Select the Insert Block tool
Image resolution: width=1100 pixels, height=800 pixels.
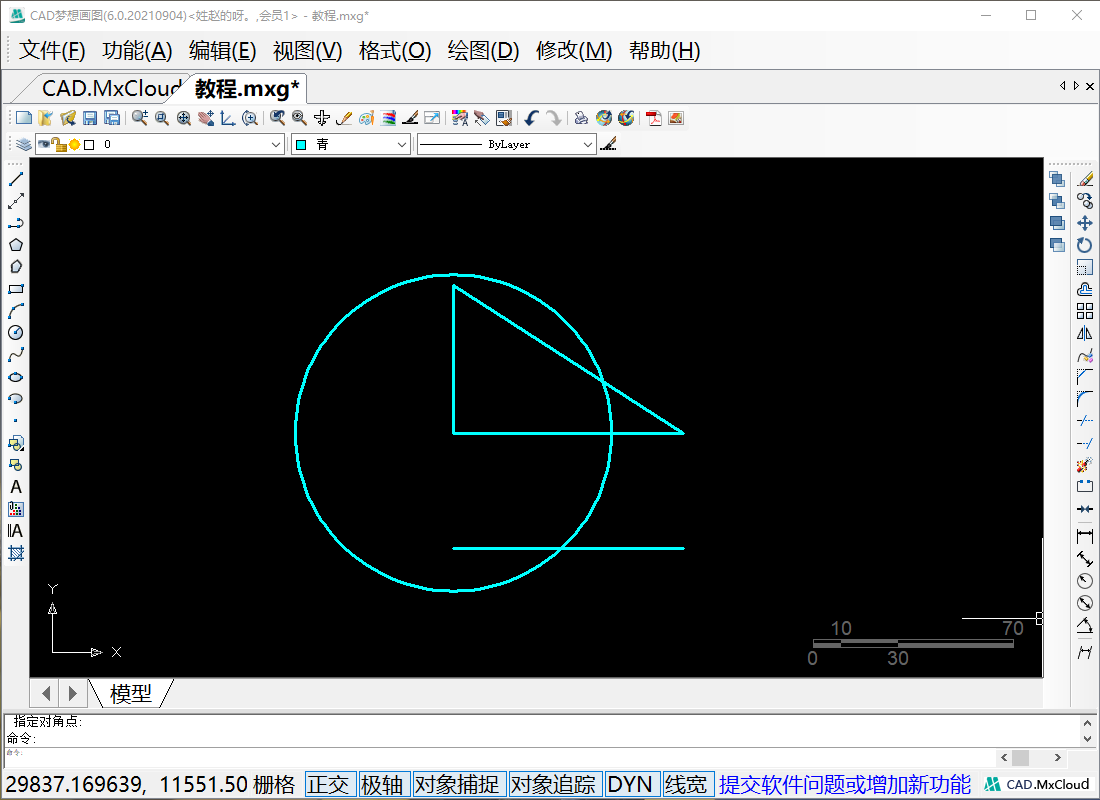click(15, 443)
